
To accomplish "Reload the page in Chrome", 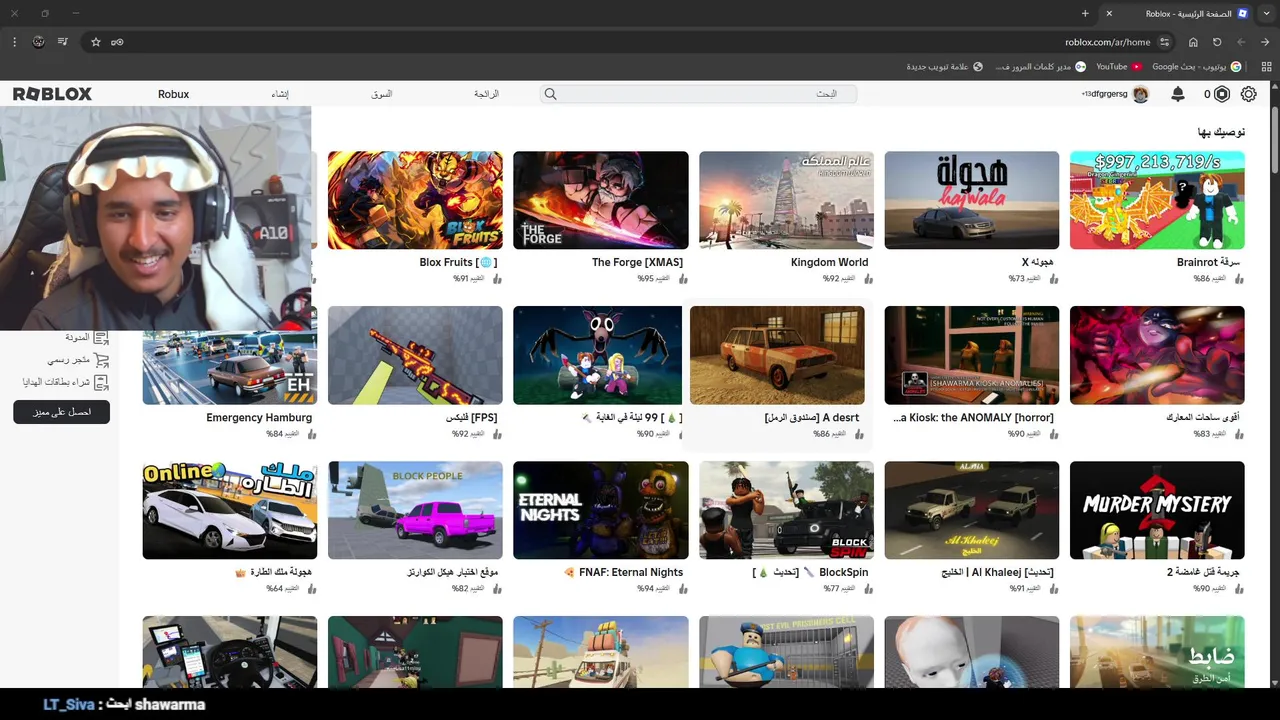I will (1217, 42).
